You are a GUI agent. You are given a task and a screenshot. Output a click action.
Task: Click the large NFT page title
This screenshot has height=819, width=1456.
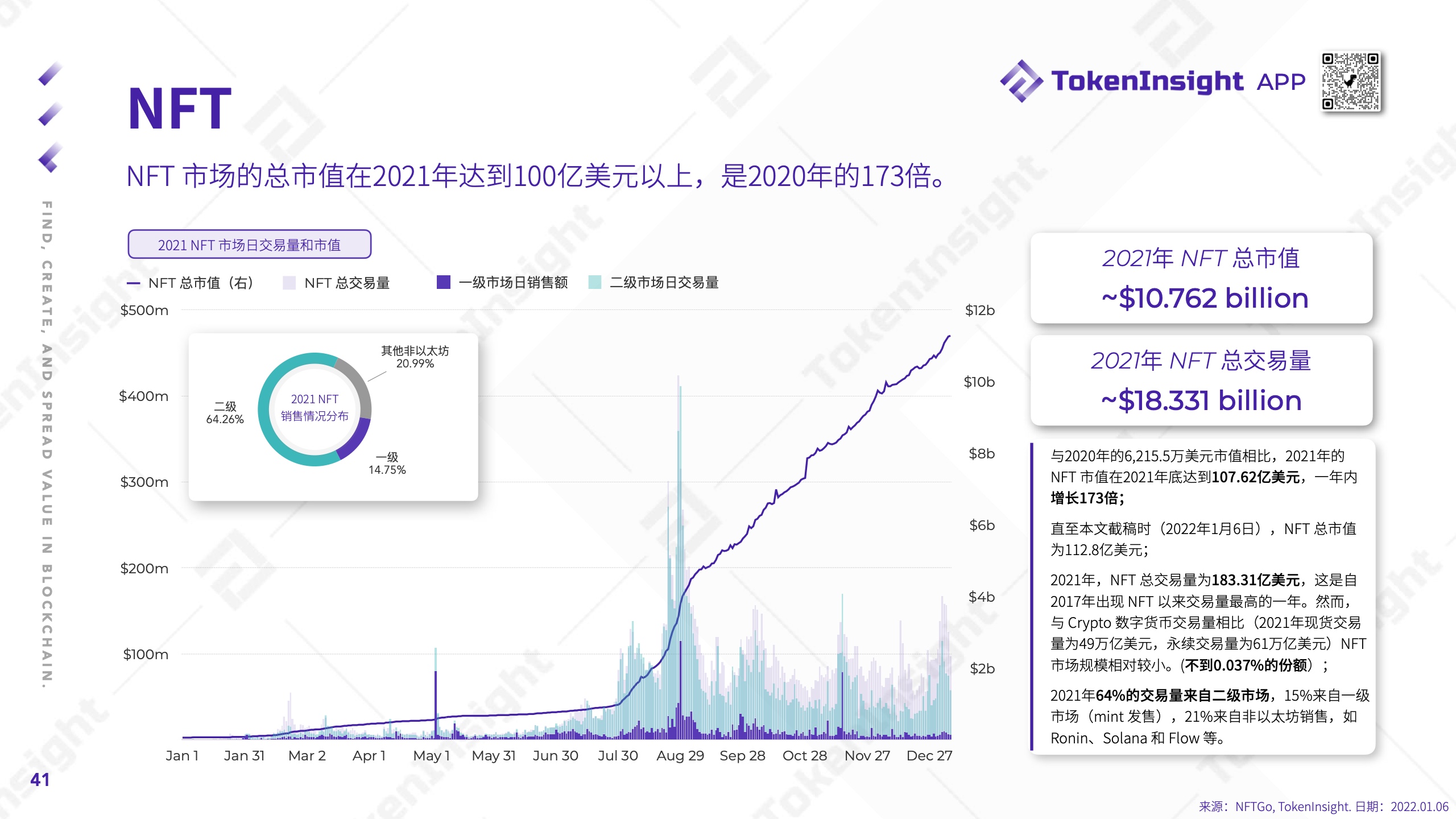point(180,109)
